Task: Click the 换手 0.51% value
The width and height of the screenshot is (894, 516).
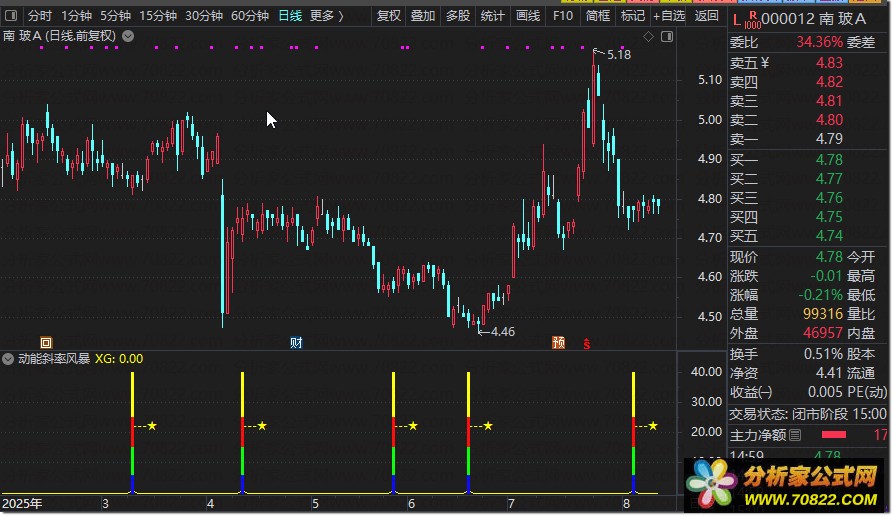Action: 823,354
